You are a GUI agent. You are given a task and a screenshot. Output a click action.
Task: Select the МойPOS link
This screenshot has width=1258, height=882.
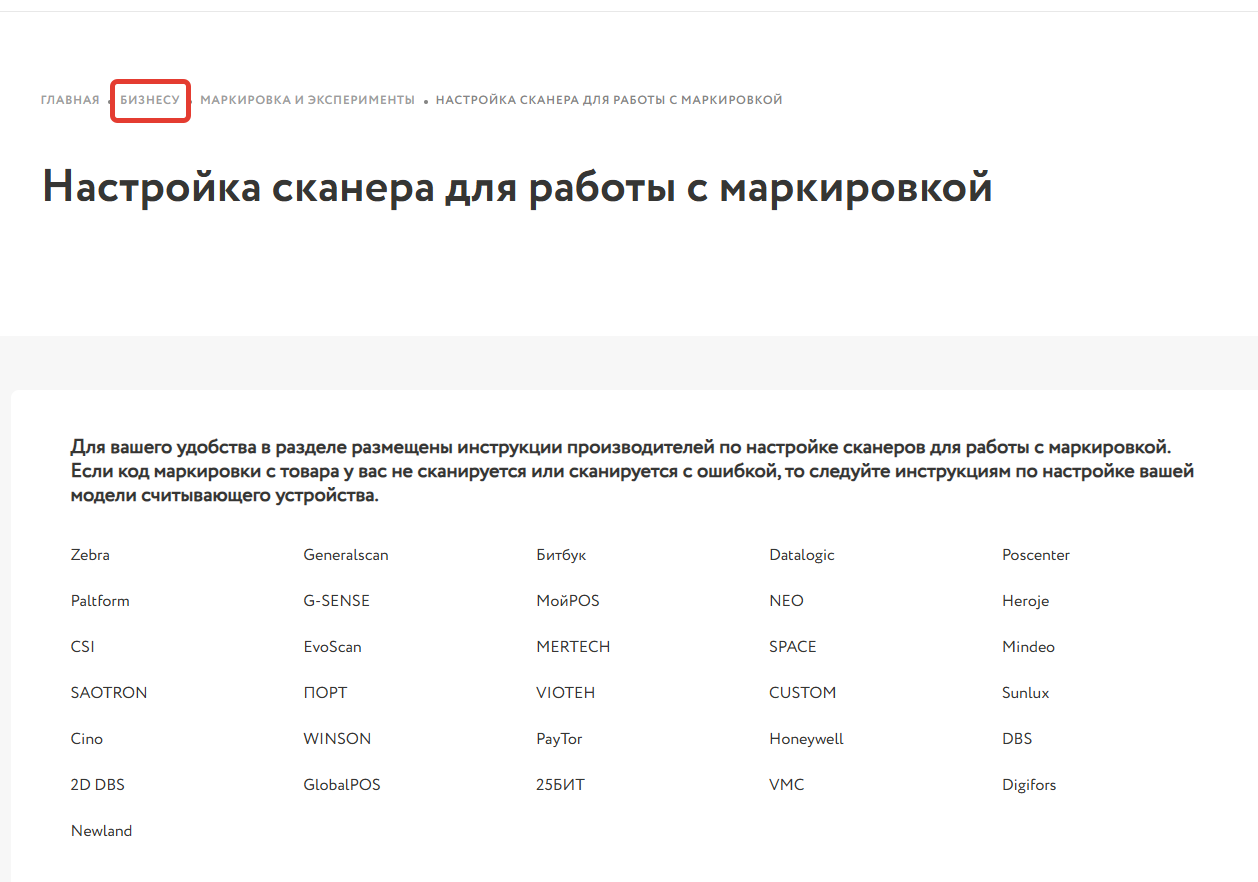(x=568, y=601)
